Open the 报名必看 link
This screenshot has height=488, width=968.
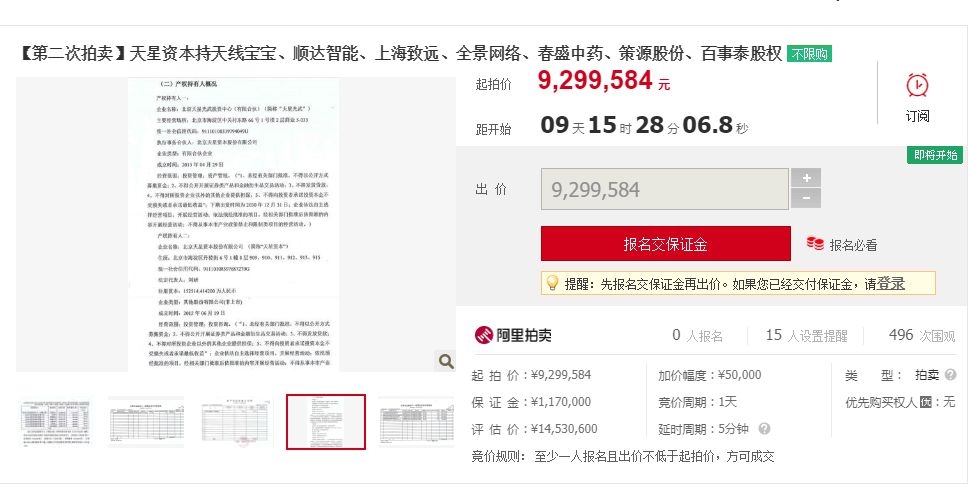[x=853, y=245]
